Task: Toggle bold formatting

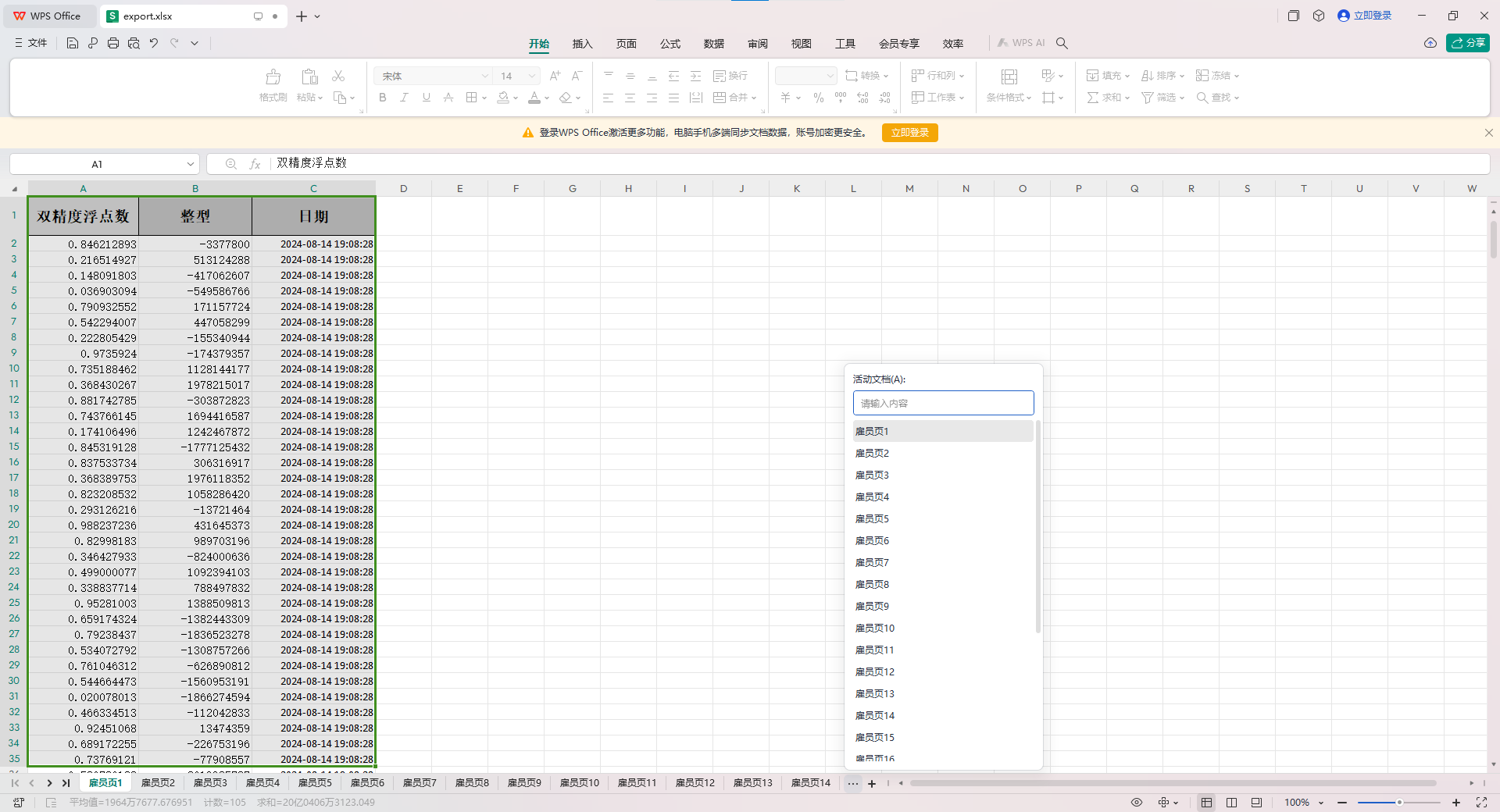Action: click(x=383, y=98)
